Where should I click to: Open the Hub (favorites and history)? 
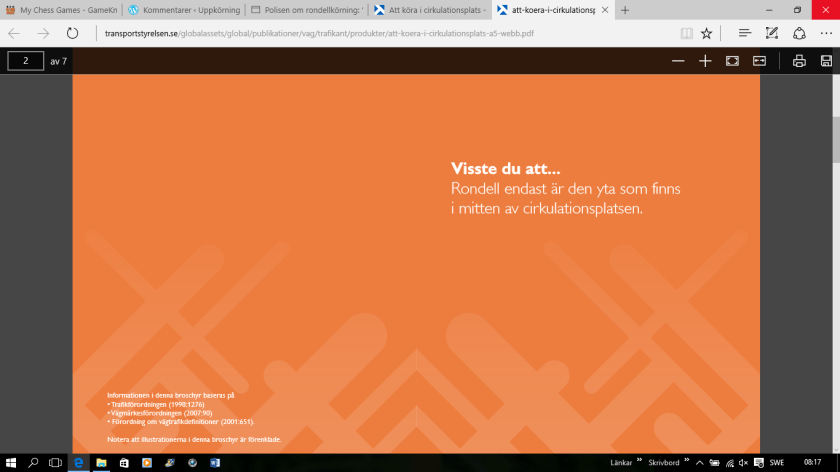coord(744,33)
